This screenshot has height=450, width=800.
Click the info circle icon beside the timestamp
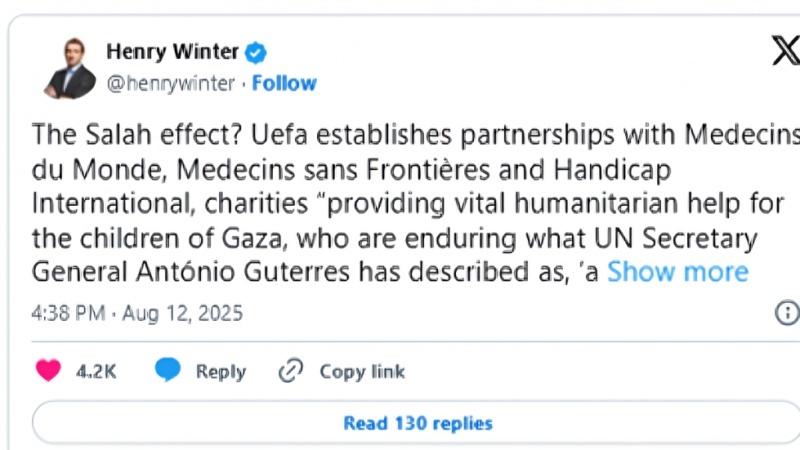tap(787, 313)
